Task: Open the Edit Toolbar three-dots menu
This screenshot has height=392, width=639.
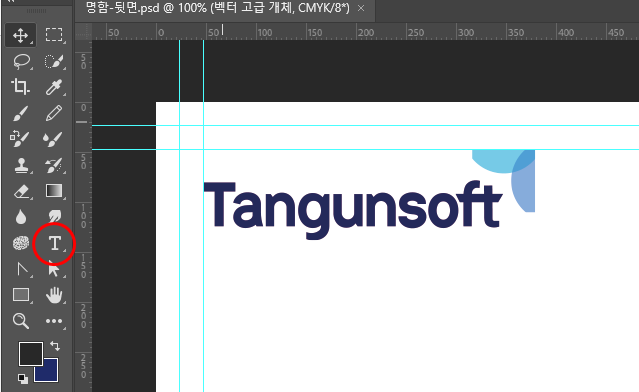Action: [54, 321]
